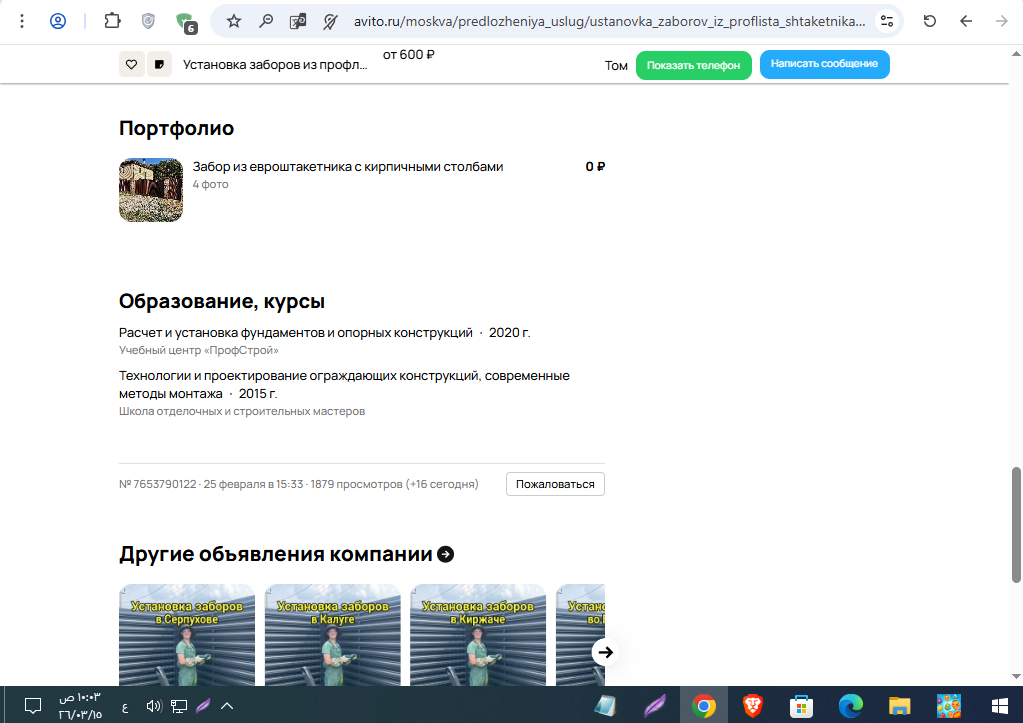Bookmark this page with the star icon
Screen dimensions: 1023x723
tap(234, 22)
